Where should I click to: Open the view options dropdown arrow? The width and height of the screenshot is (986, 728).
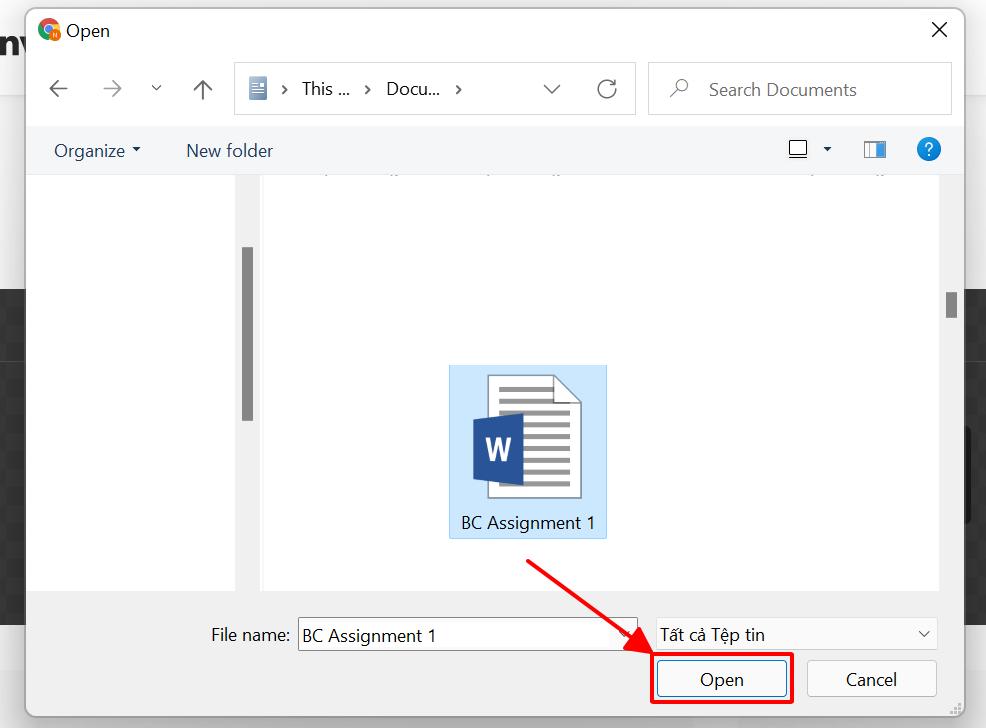[x=826, y=148]
